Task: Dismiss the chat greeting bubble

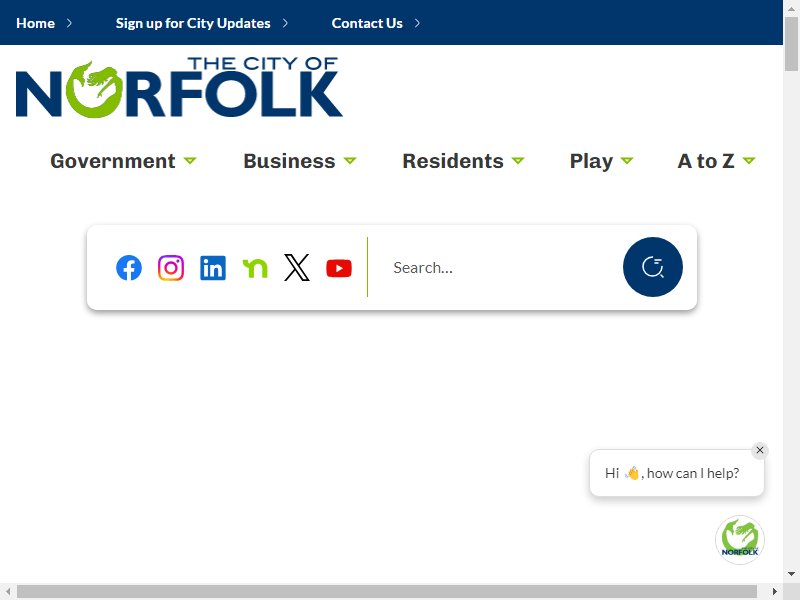Action: coord(760,450)
